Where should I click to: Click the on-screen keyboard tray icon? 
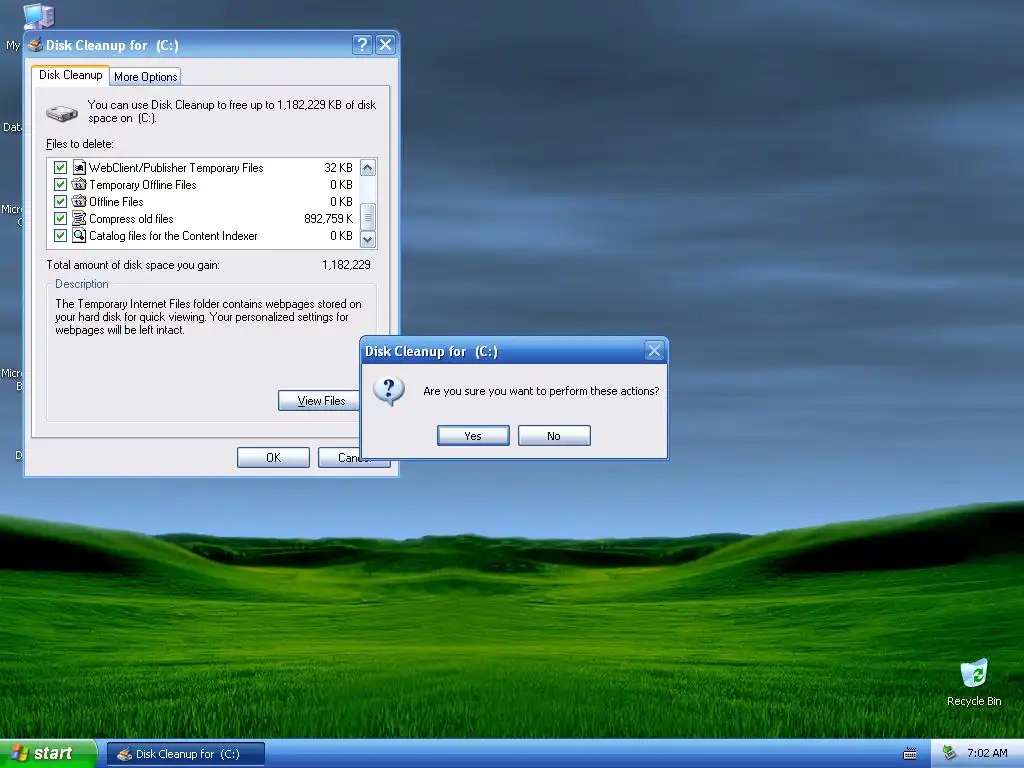[910, 754]
